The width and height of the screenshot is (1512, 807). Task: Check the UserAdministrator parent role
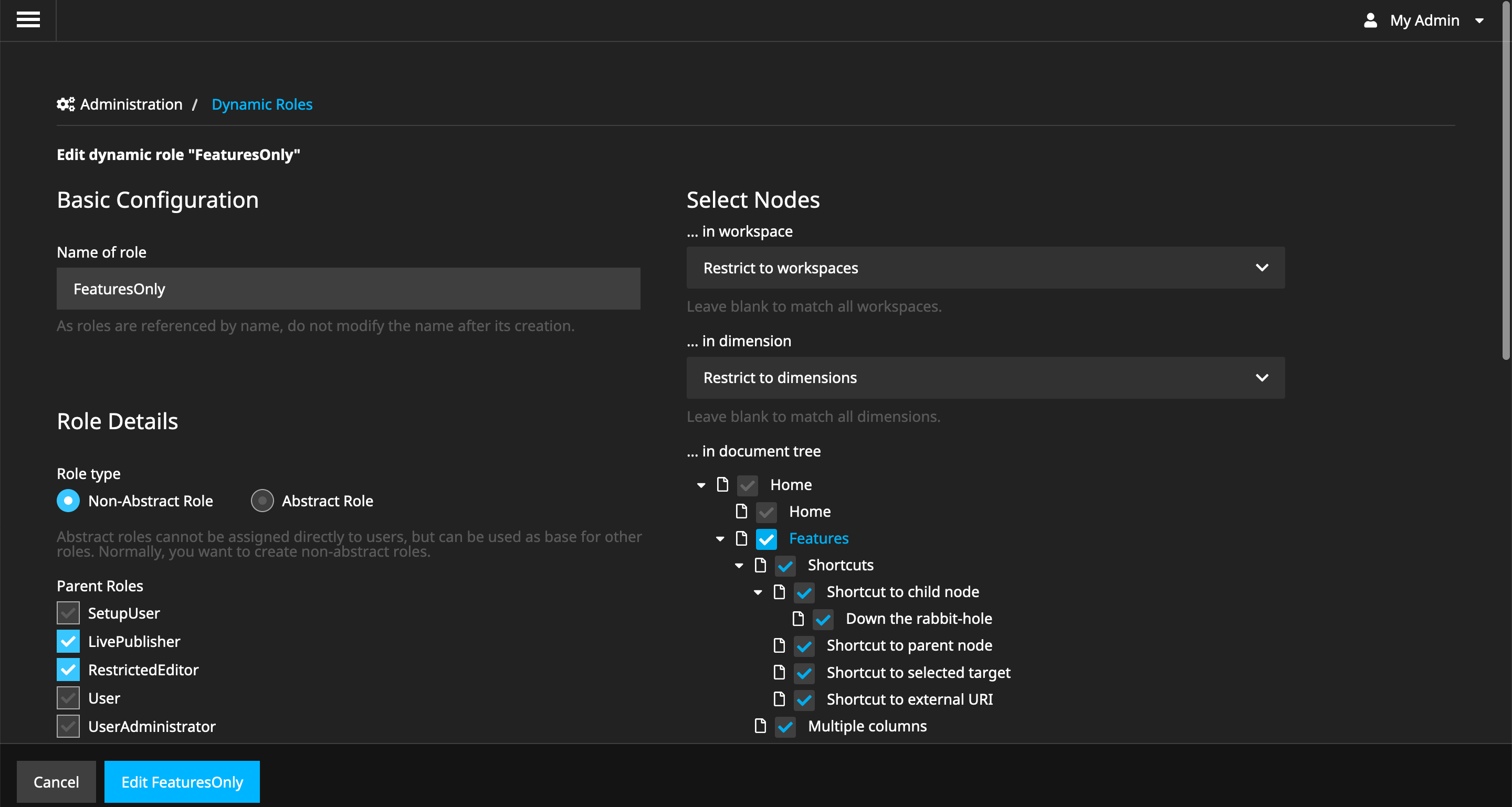[68, 726]
